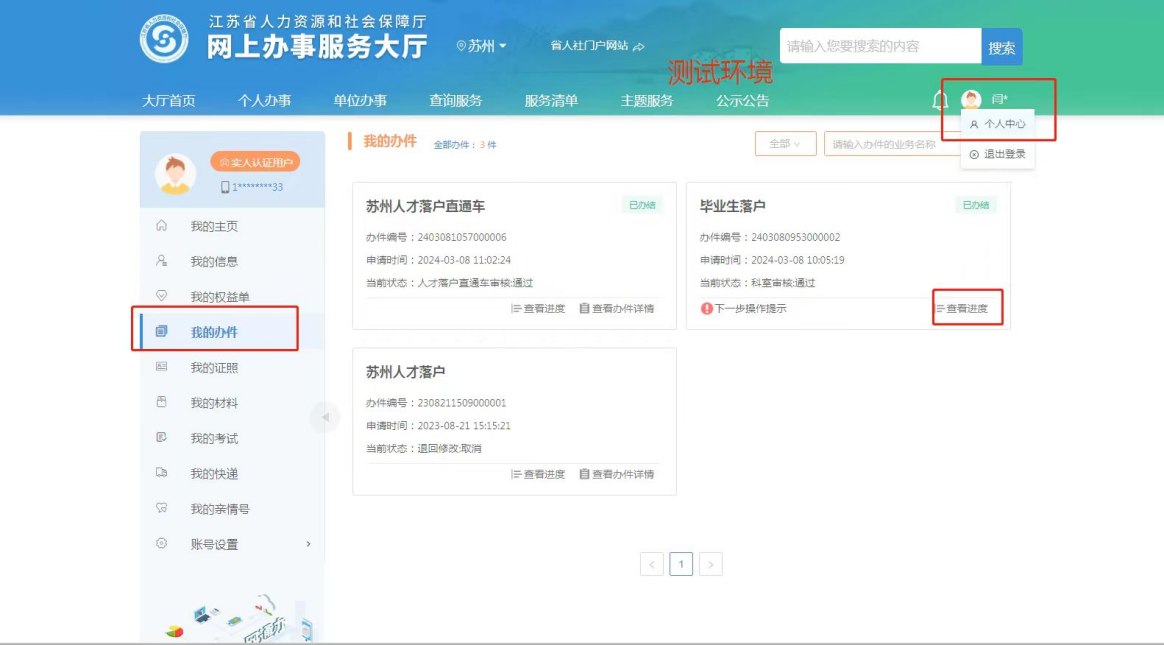Open the 全部 filter dropdown
The image size is (1164, 645).
785,144
